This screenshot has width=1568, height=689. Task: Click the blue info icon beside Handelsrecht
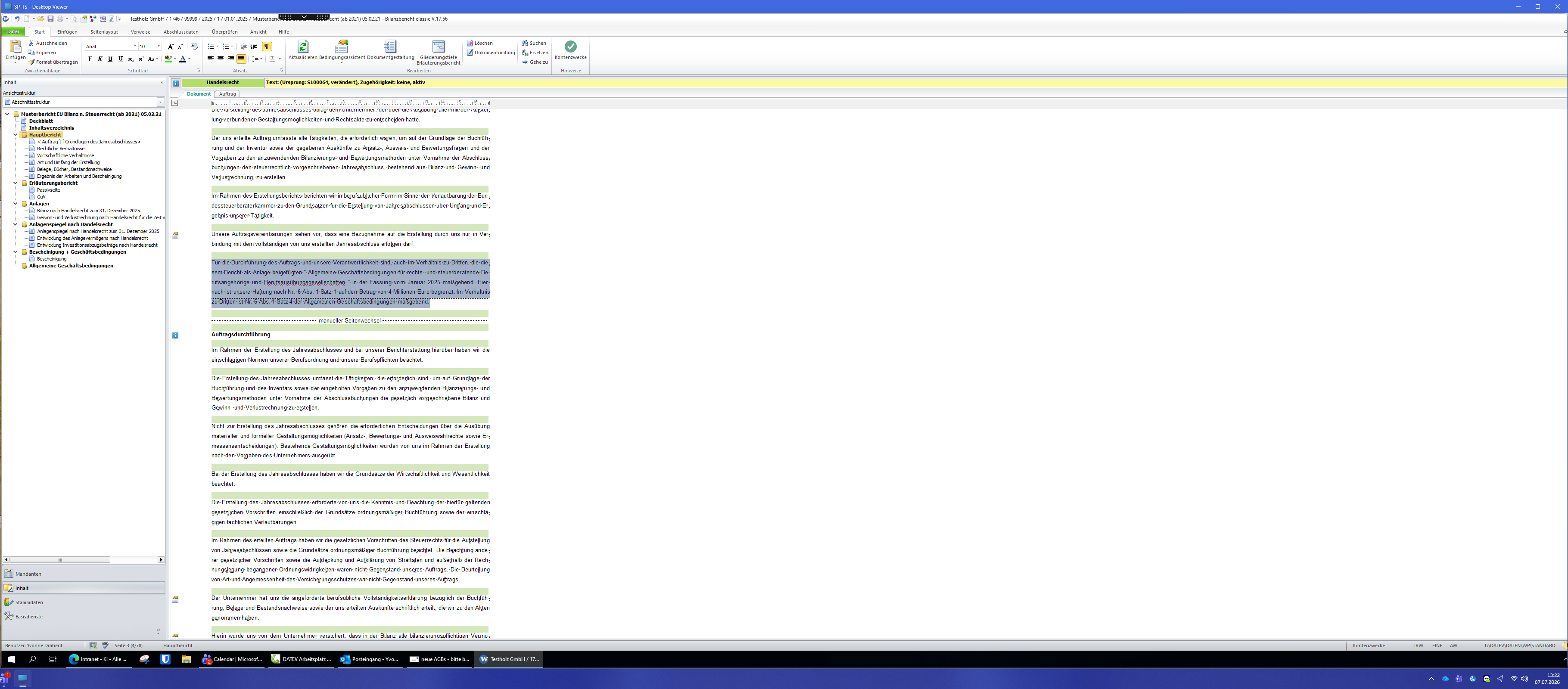175,84
